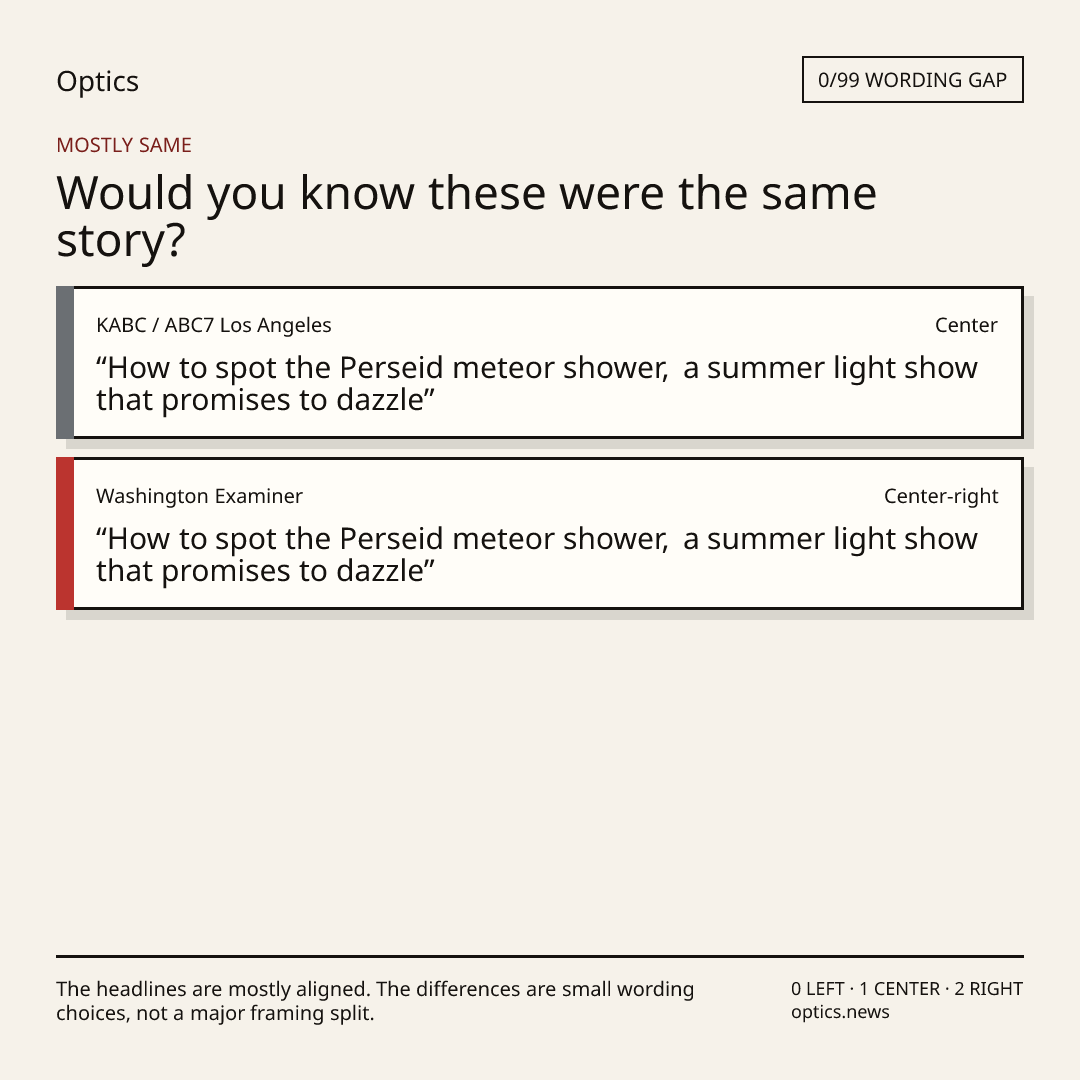Click the Optics logo text
The height and width of the screenshot is (1080, 1080).
pyautogui.click(x=97, y=82)
